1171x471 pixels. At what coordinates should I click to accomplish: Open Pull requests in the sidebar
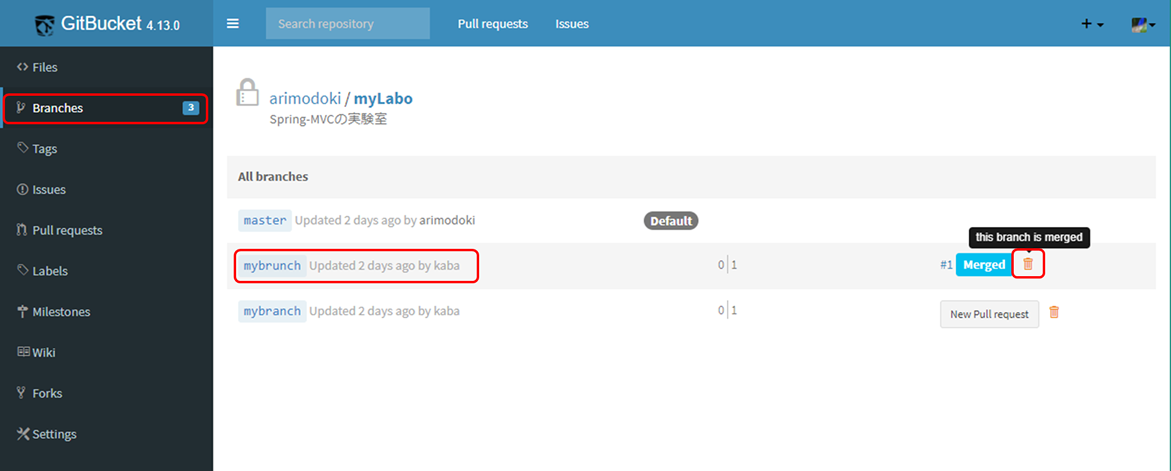pos(106,230)
